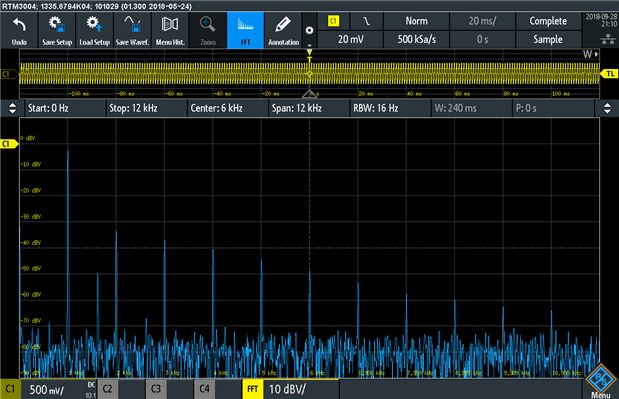Image resolution: width=619 pixels, height=399 pixels.
Task: Open Load Setup from toolbar
Action: 95,30
